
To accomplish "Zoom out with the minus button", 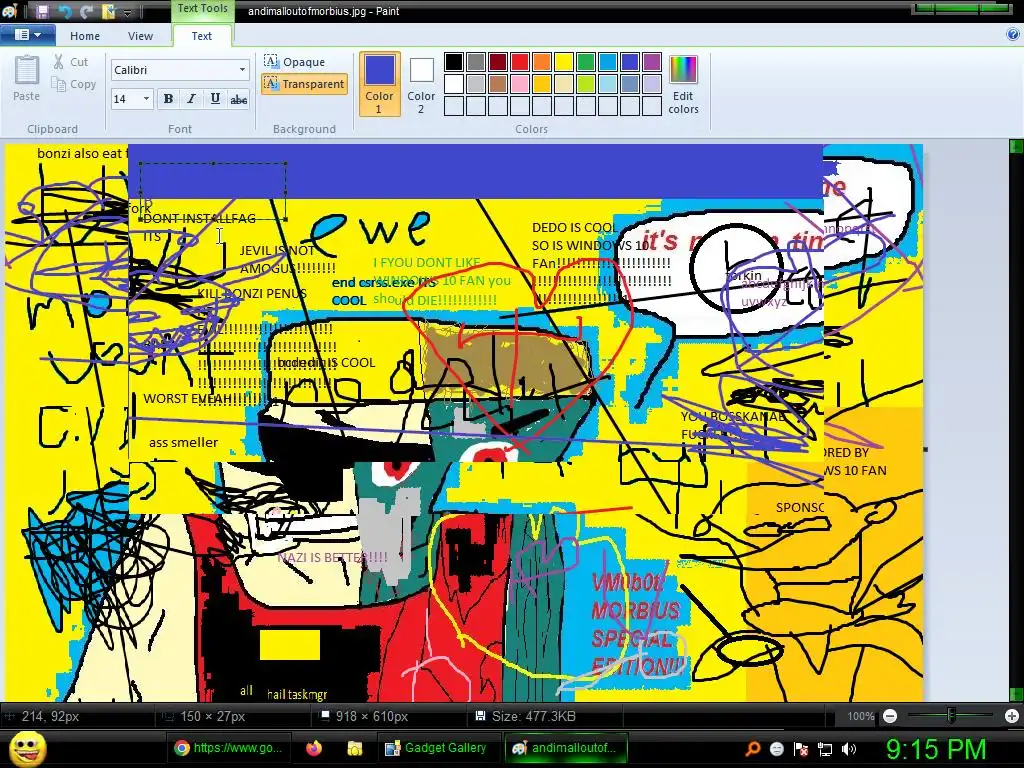I will 889,716.
